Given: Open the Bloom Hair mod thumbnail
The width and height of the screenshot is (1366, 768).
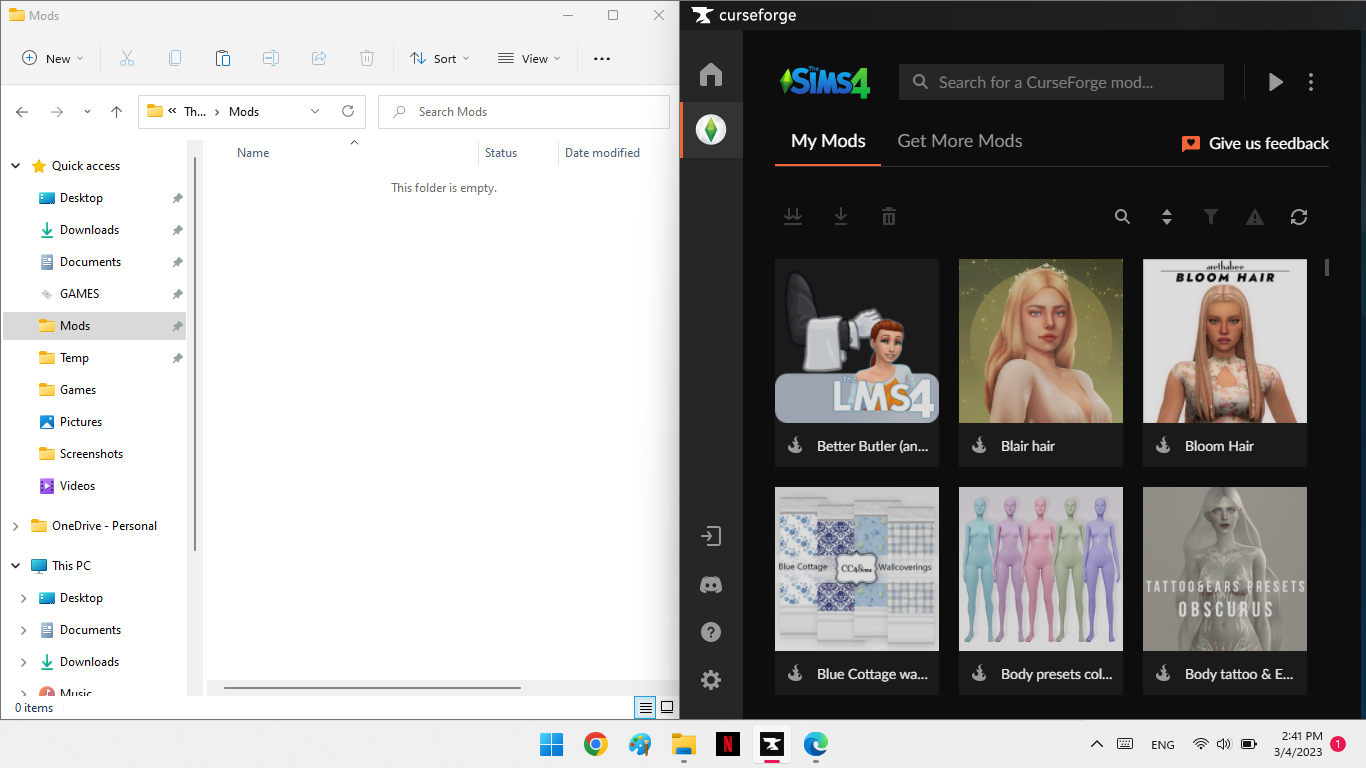Looking at the screenshot, I should tap(1224, 341).
